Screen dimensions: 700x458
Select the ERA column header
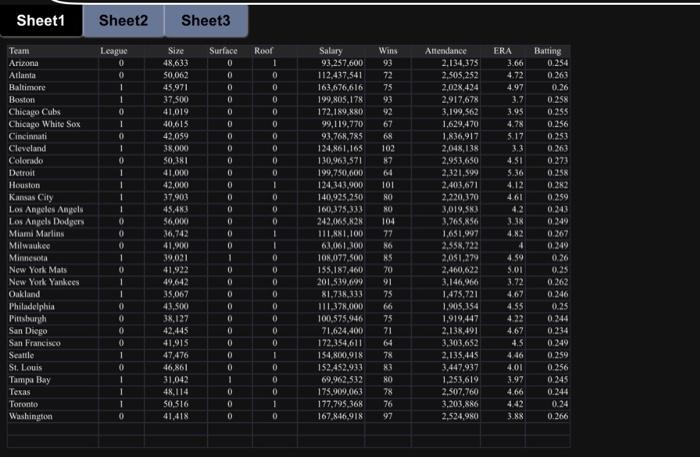[503, 51]
